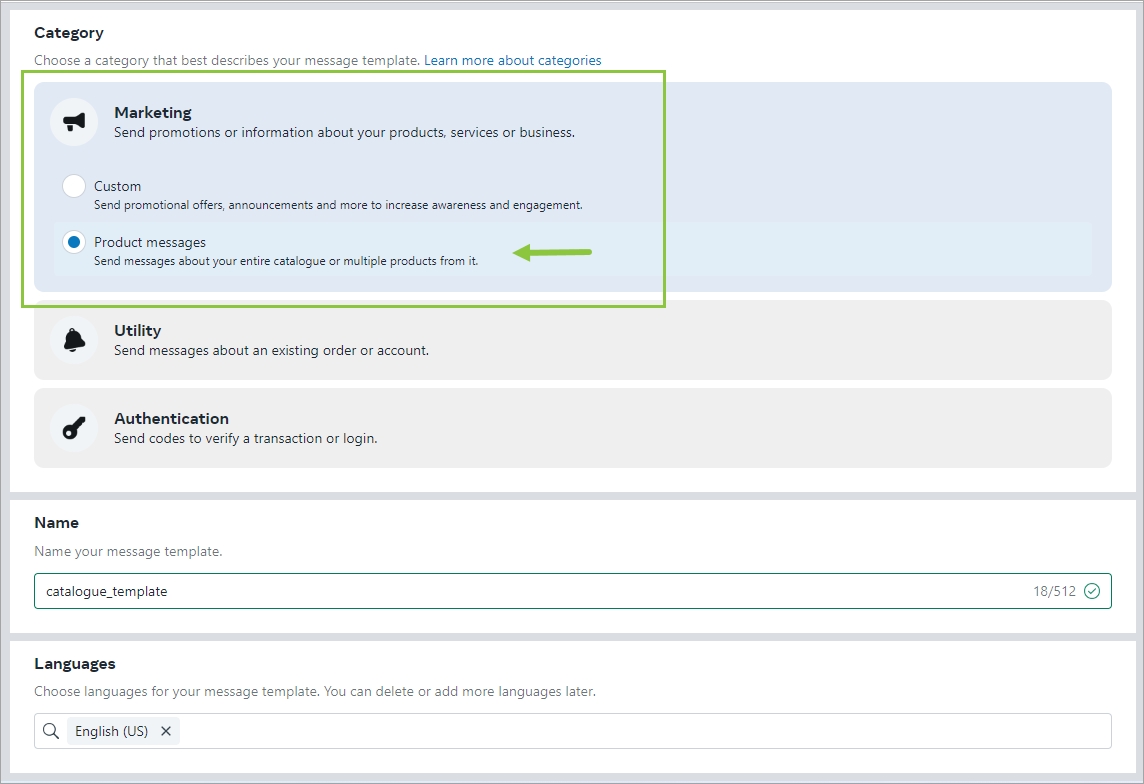Click the 18/512 character counter

pyautogui.click(x=1054, y=591)
